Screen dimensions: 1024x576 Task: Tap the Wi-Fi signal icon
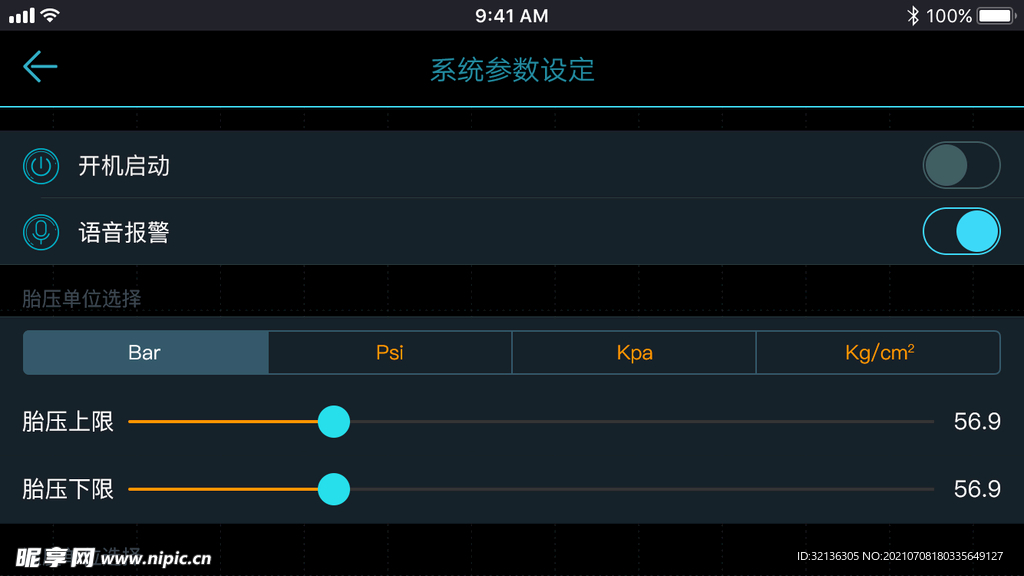[50, 14]
